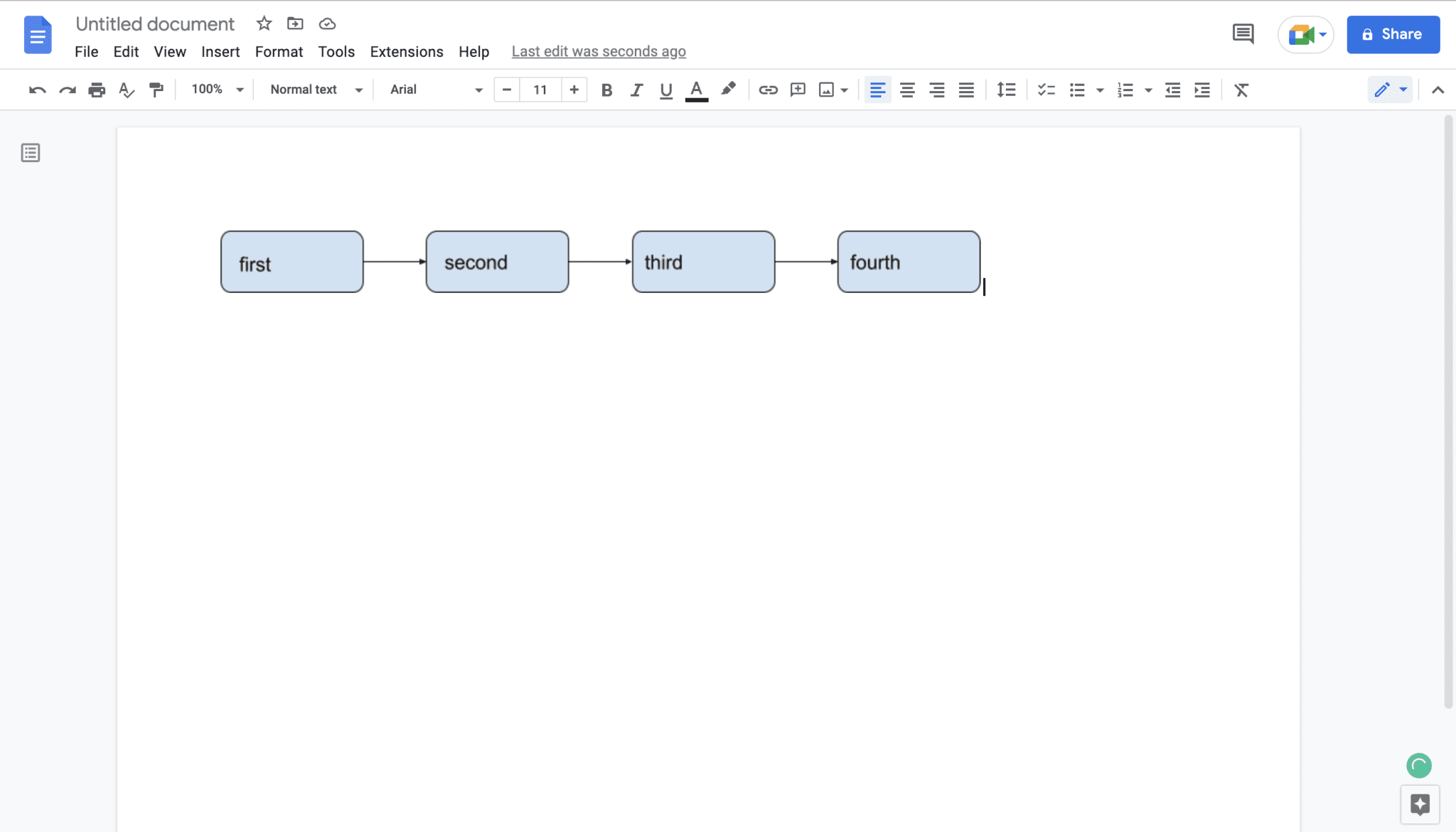
Task: Click the insert link icon
Action: point(768,90)
